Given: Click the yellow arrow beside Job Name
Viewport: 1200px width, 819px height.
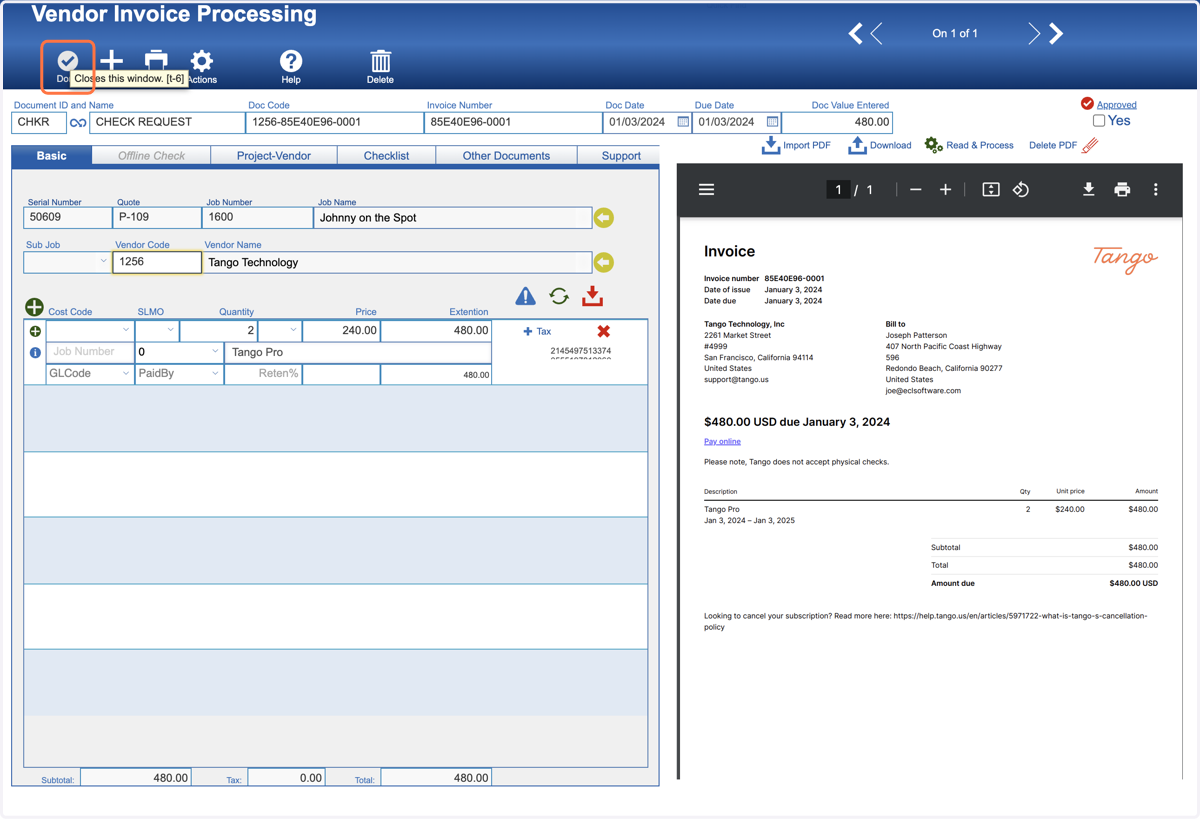Looking at the screenshot, I should 604,218.
